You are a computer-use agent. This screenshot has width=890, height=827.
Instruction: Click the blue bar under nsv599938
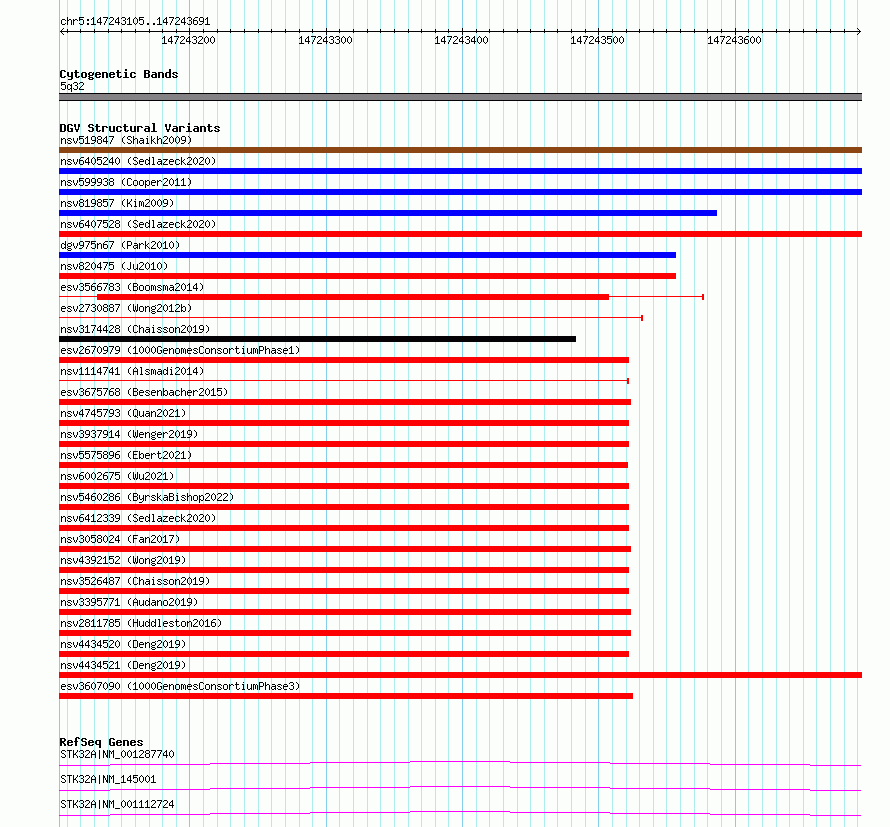460,192
